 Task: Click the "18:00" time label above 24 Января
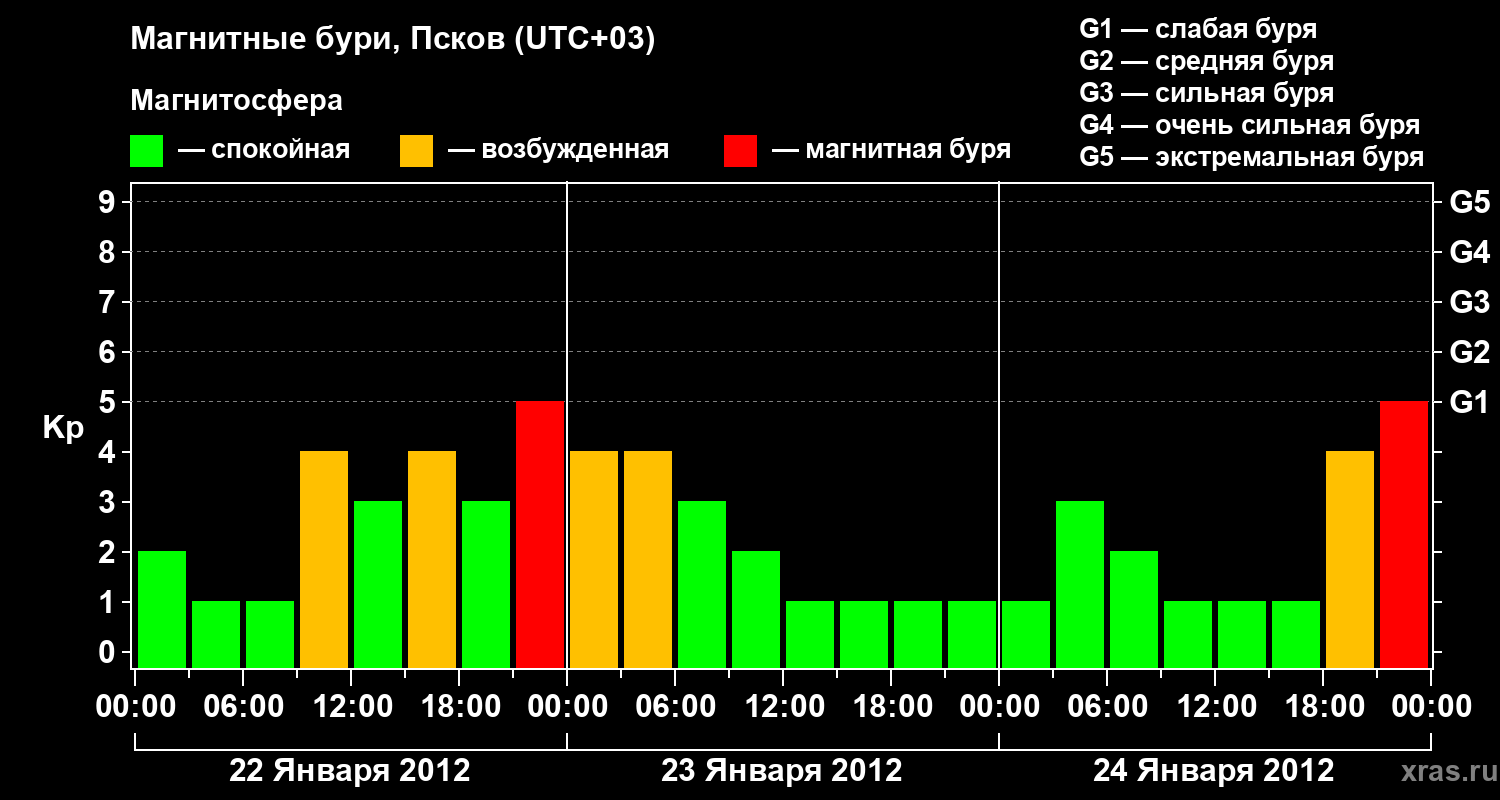(x=1323, y=707)
